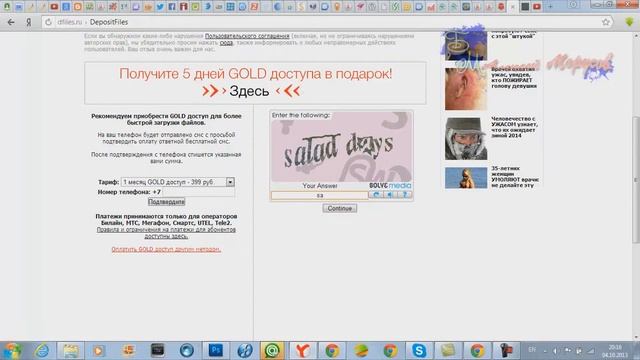The height and width of the screenshot is (360, 640).
Task: Open the media player taskbar icon
Action: pos(99,351)
